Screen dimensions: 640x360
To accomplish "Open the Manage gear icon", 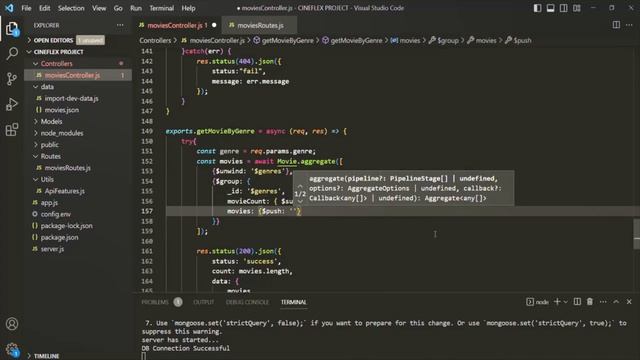I will [12, 349].
